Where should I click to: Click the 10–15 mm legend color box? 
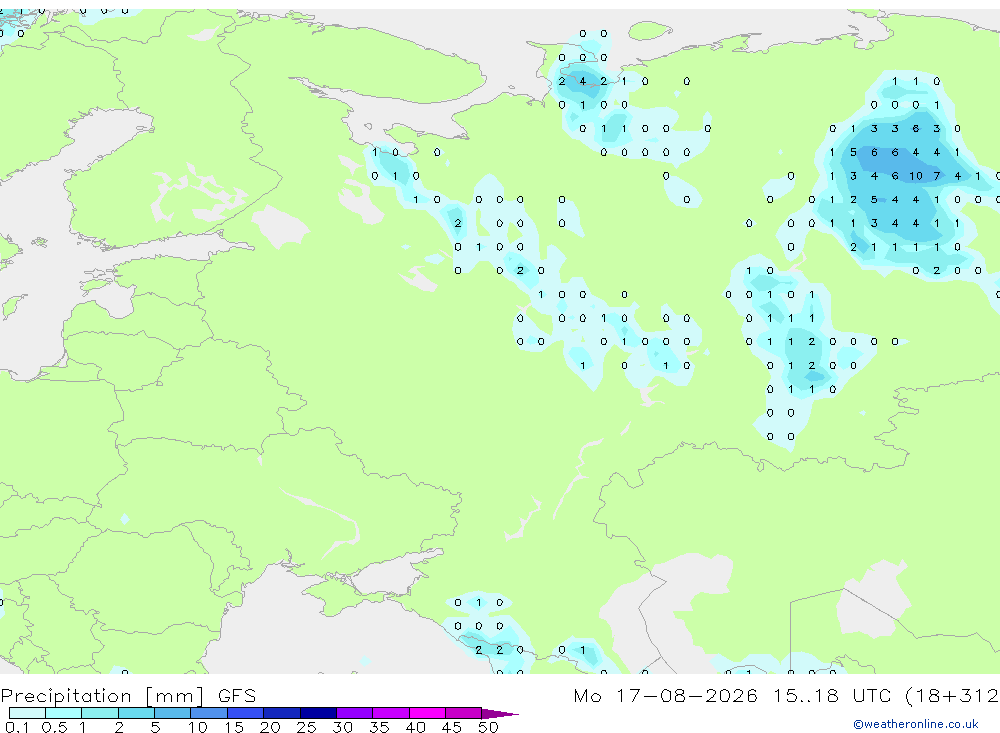209,713
